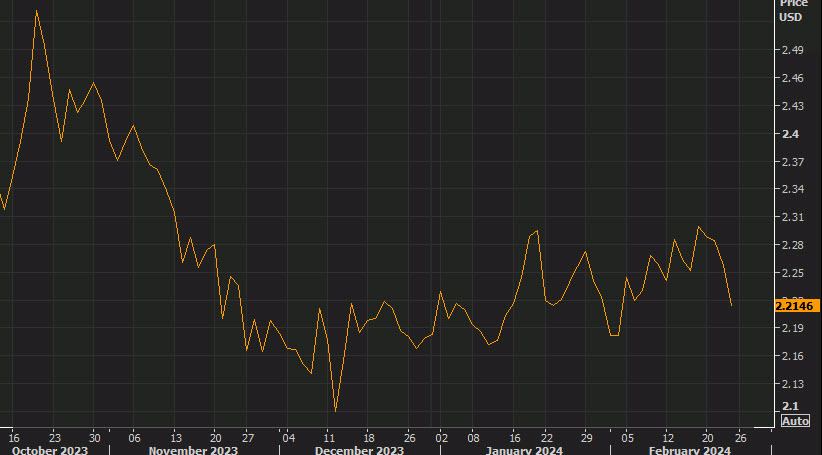Click the Auto scale button
This screenshot has height=455, width=822.
(x=794, y=422)
